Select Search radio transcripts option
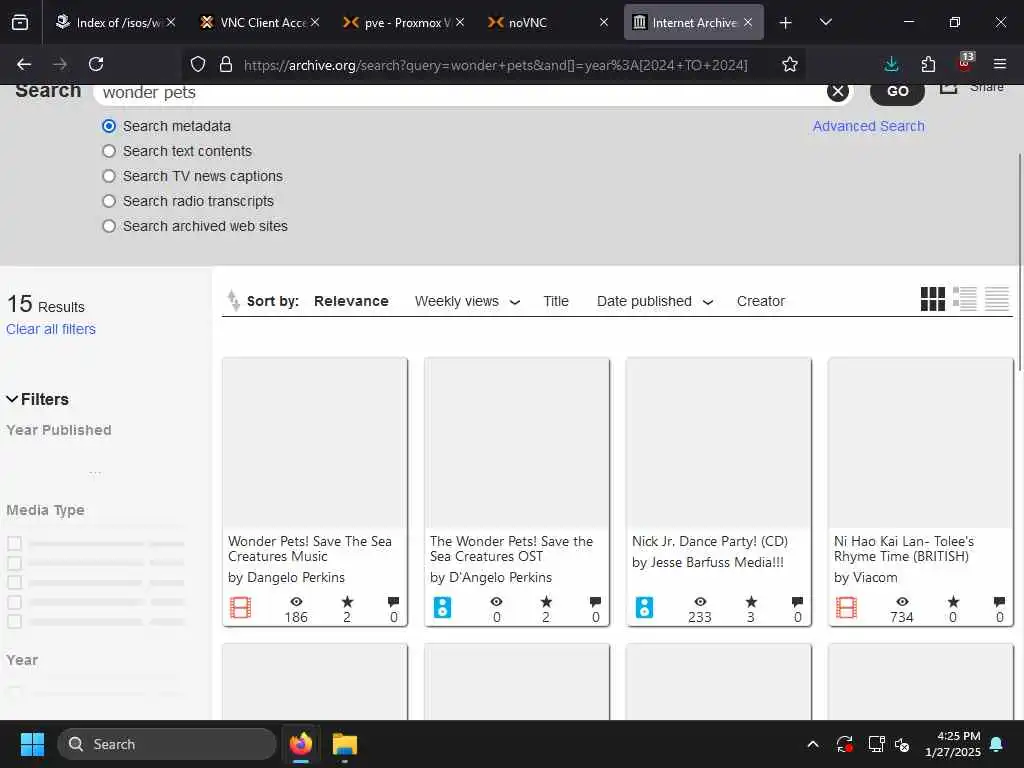Image resolution: width=1024 pixels, height=768 pixels. coord(109,201)
